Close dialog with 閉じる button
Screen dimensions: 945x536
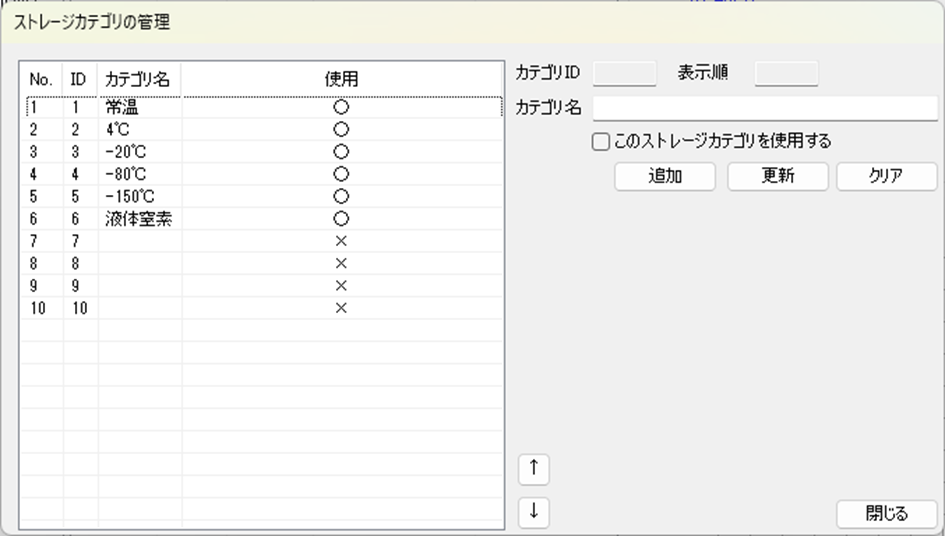click(886, 513)
